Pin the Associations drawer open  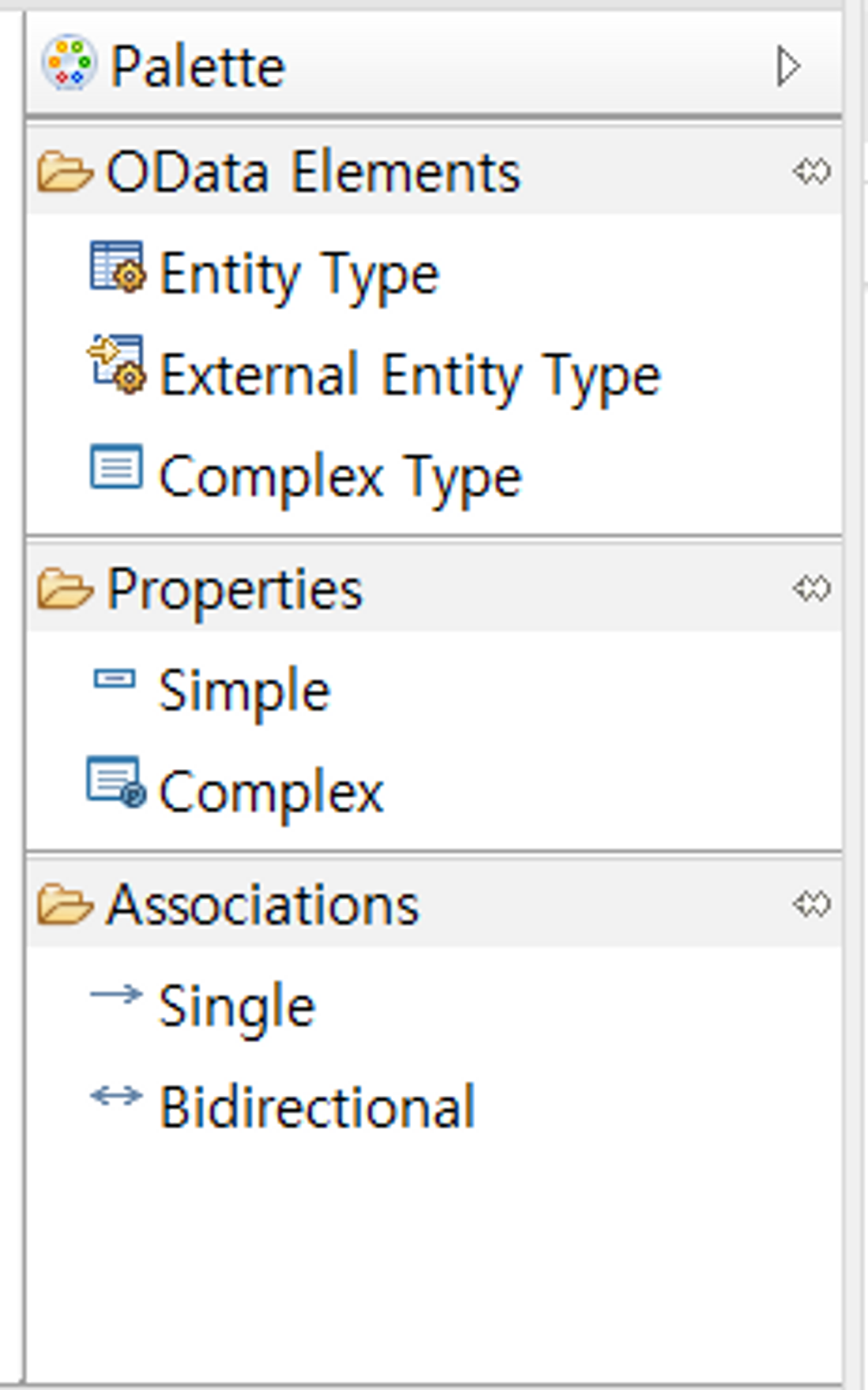coord(811,904)
